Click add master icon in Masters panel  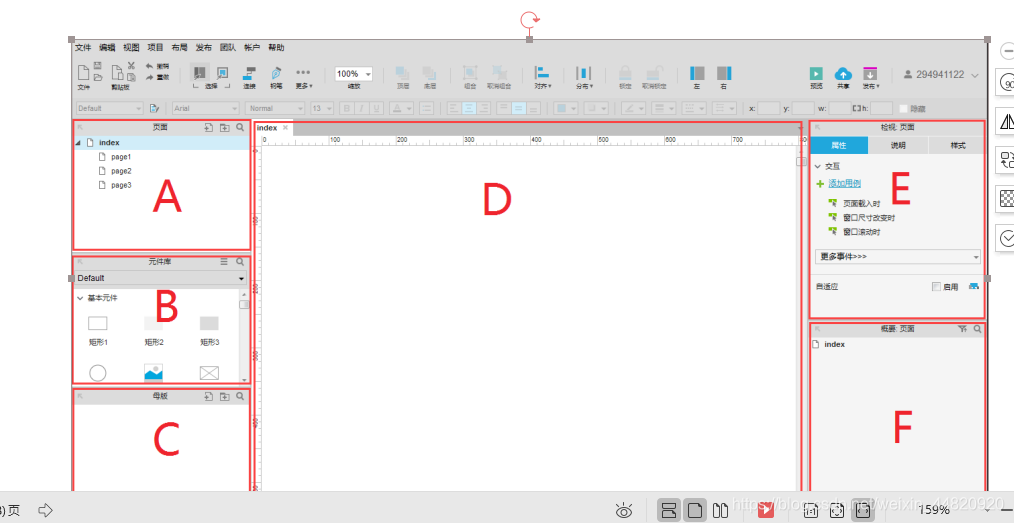pos(209,396)
